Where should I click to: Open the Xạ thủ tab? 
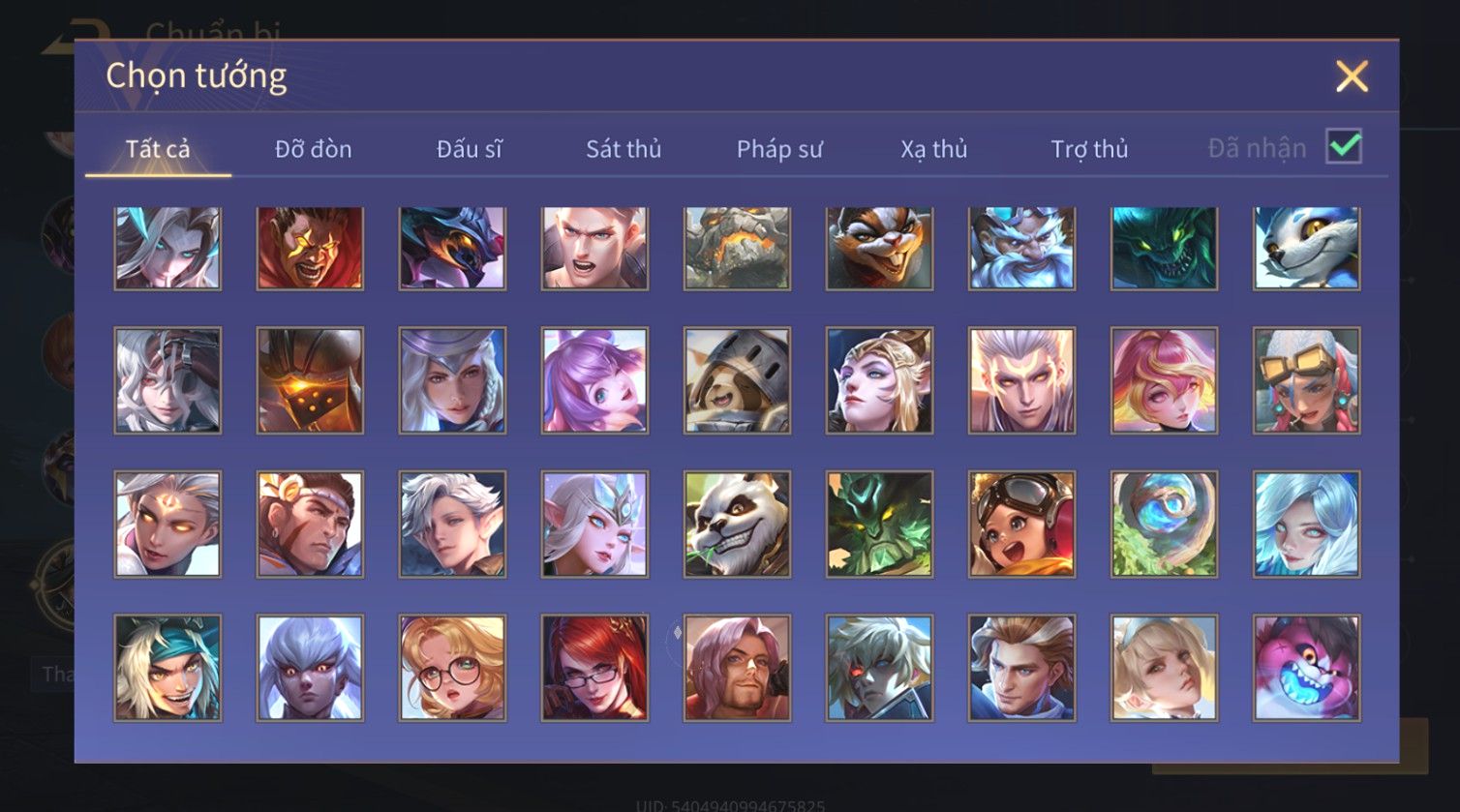(x=934, y=149)
